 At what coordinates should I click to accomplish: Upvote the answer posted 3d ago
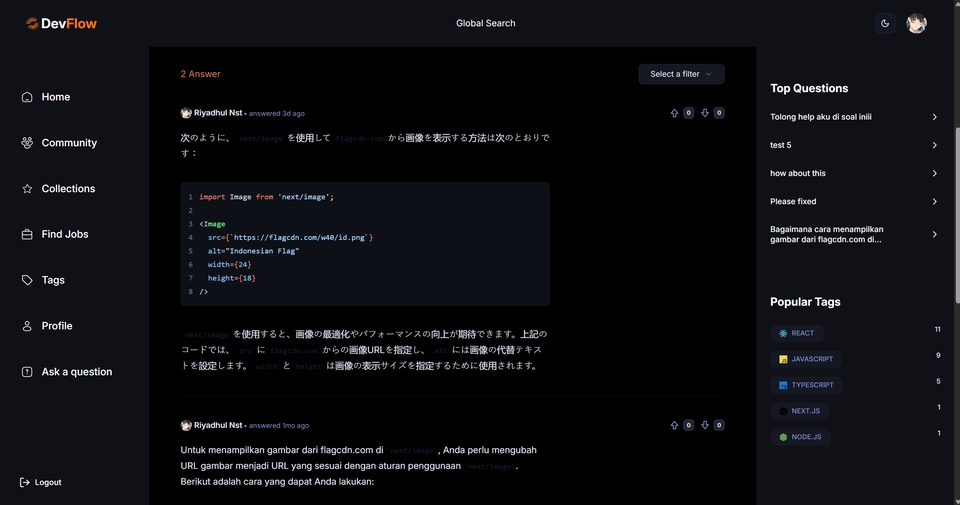tap(674, 113)
